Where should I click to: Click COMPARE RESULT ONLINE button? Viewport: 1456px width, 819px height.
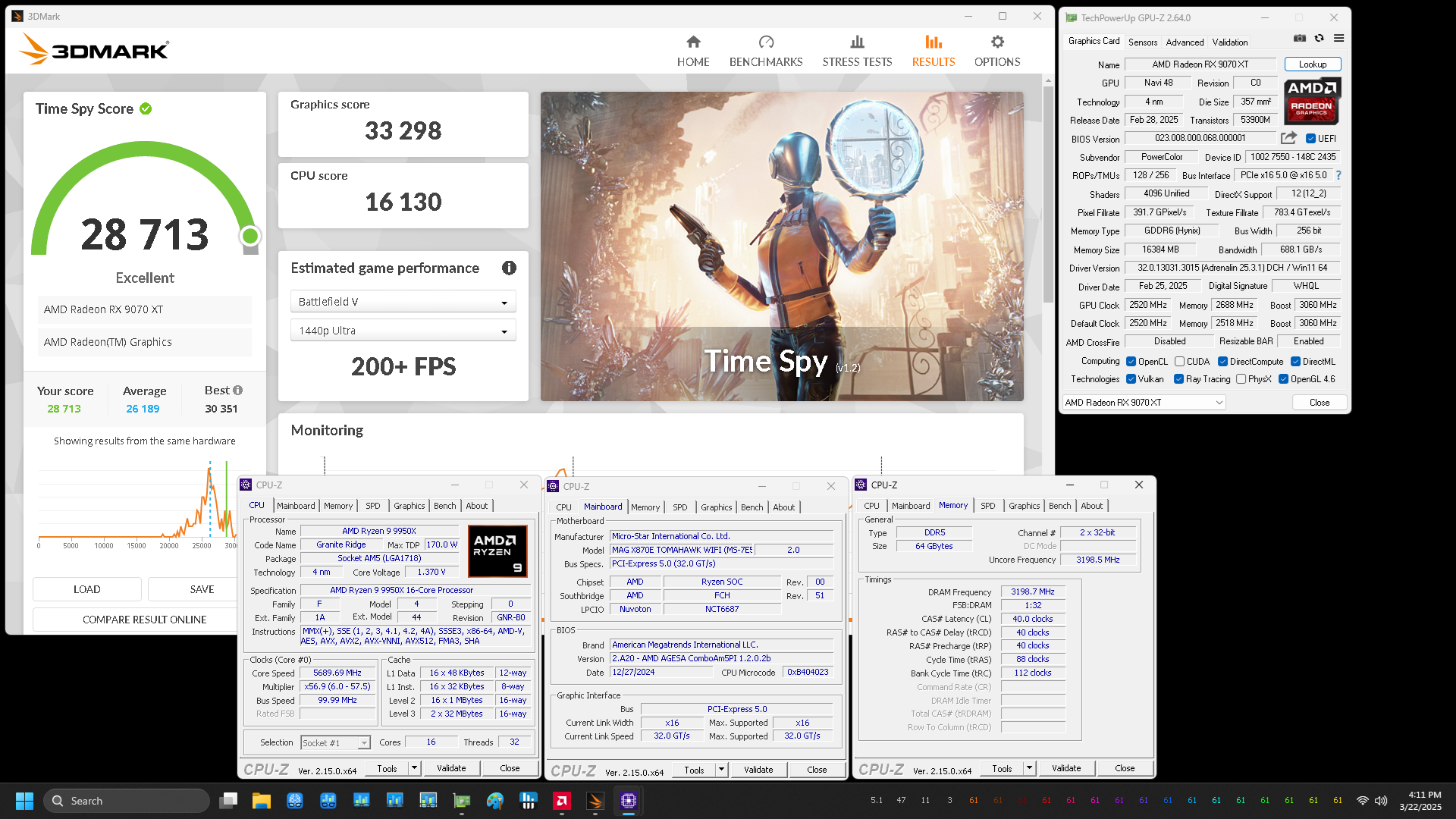(136, 620)
